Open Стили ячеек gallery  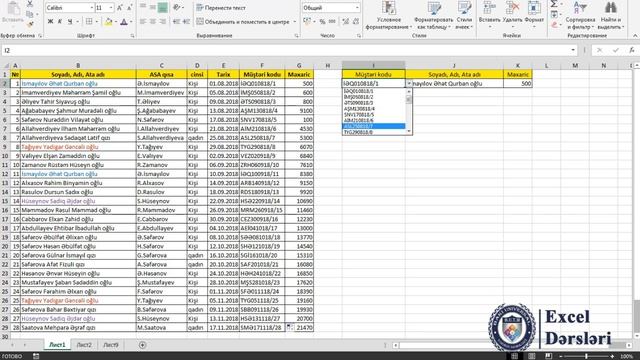[x=464, y=16]
